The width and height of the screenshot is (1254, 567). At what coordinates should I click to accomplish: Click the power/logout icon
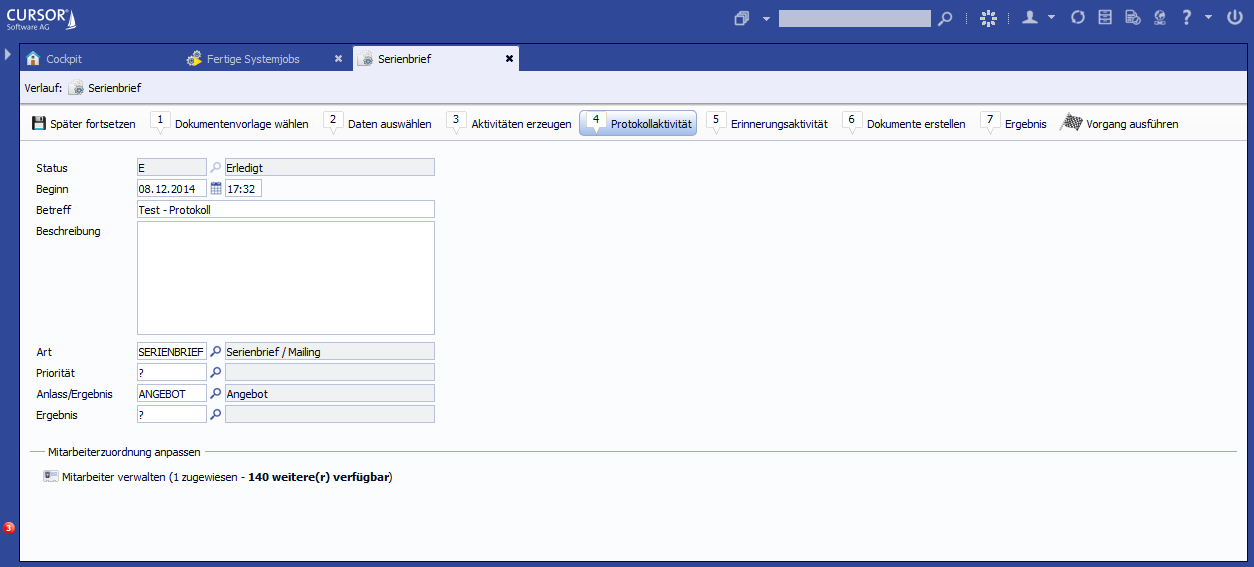1234,18
